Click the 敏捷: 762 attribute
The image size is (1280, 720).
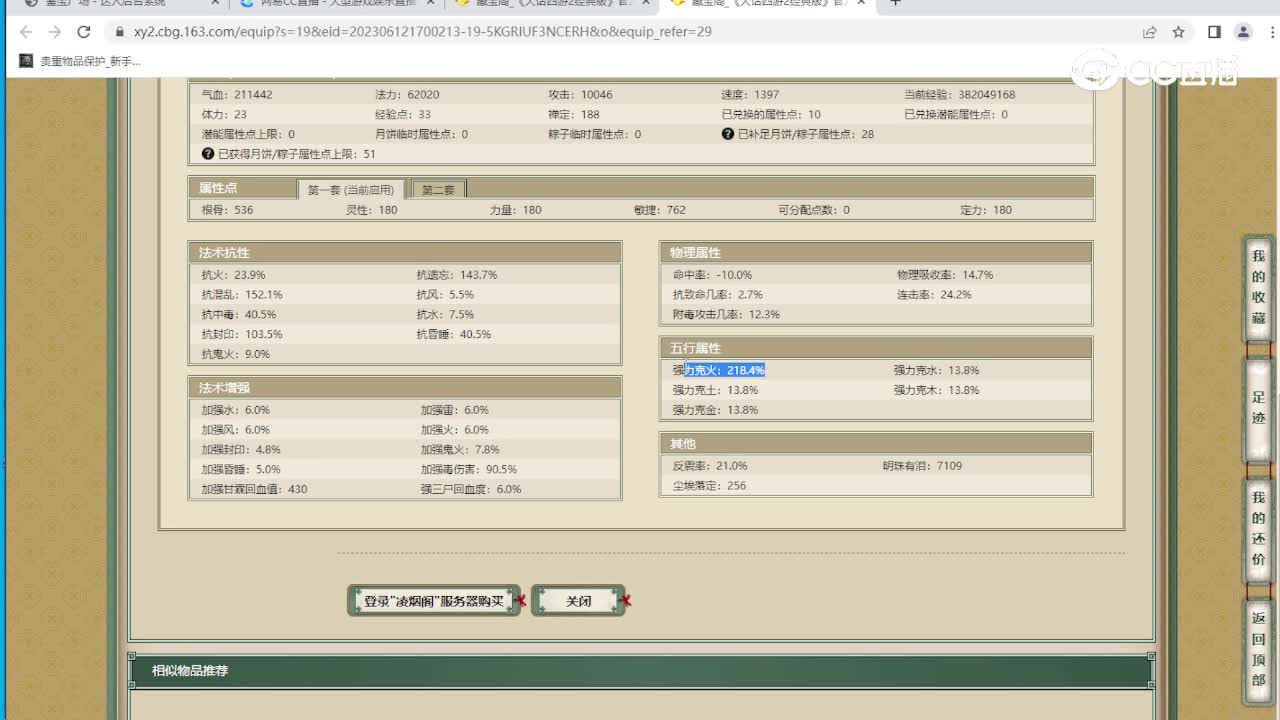click(x=660, y=210)
